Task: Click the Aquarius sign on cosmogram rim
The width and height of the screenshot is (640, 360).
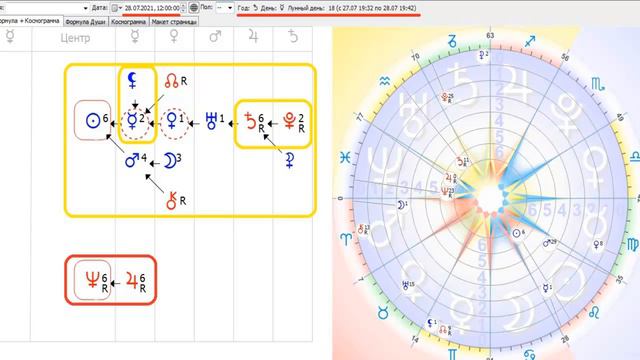Action: pos(384,82)
